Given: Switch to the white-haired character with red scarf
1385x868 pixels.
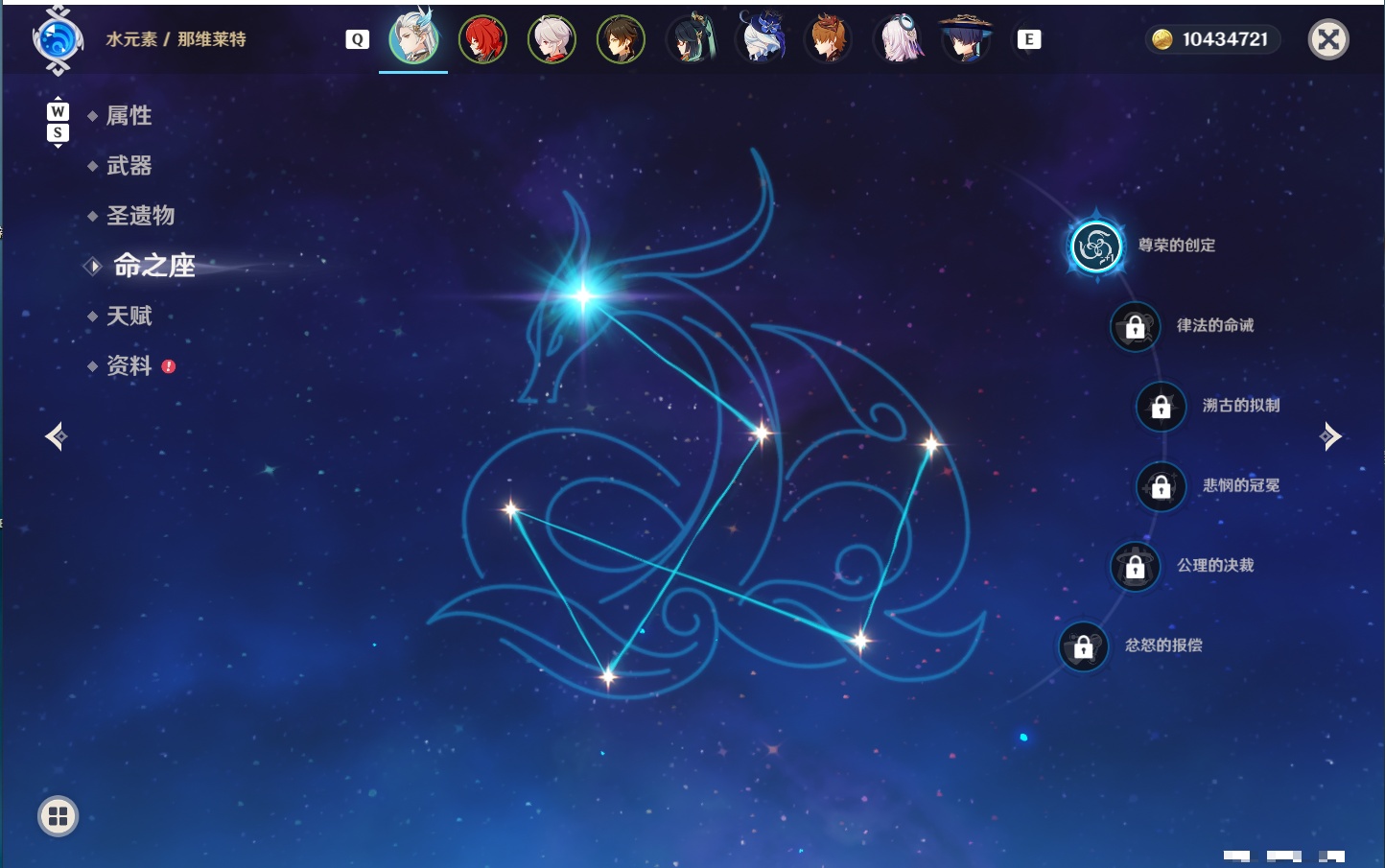Looking at the screenshot, I should click(x=552, y=39).
